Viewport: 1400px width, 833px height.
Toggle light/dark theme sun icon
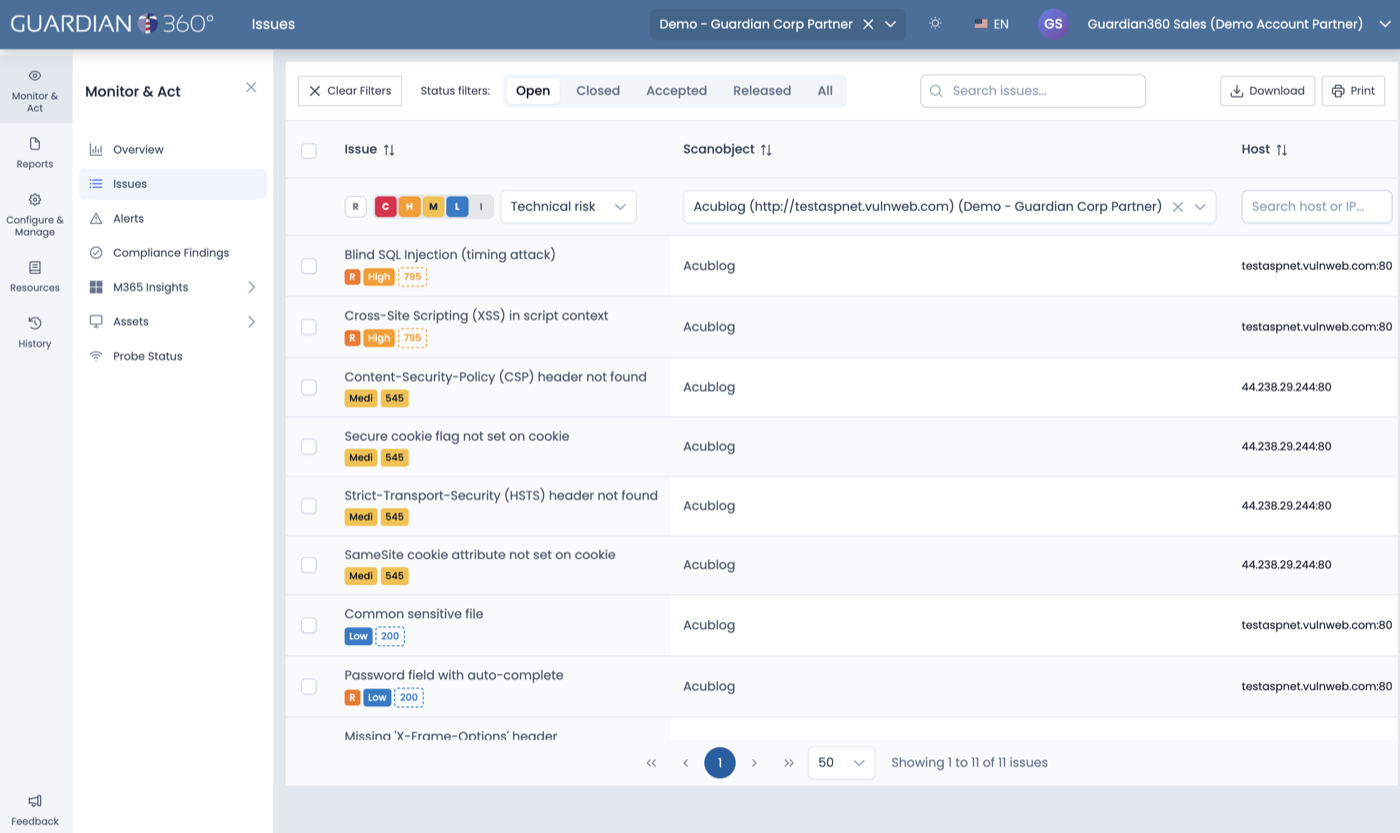tap(935, 23)
